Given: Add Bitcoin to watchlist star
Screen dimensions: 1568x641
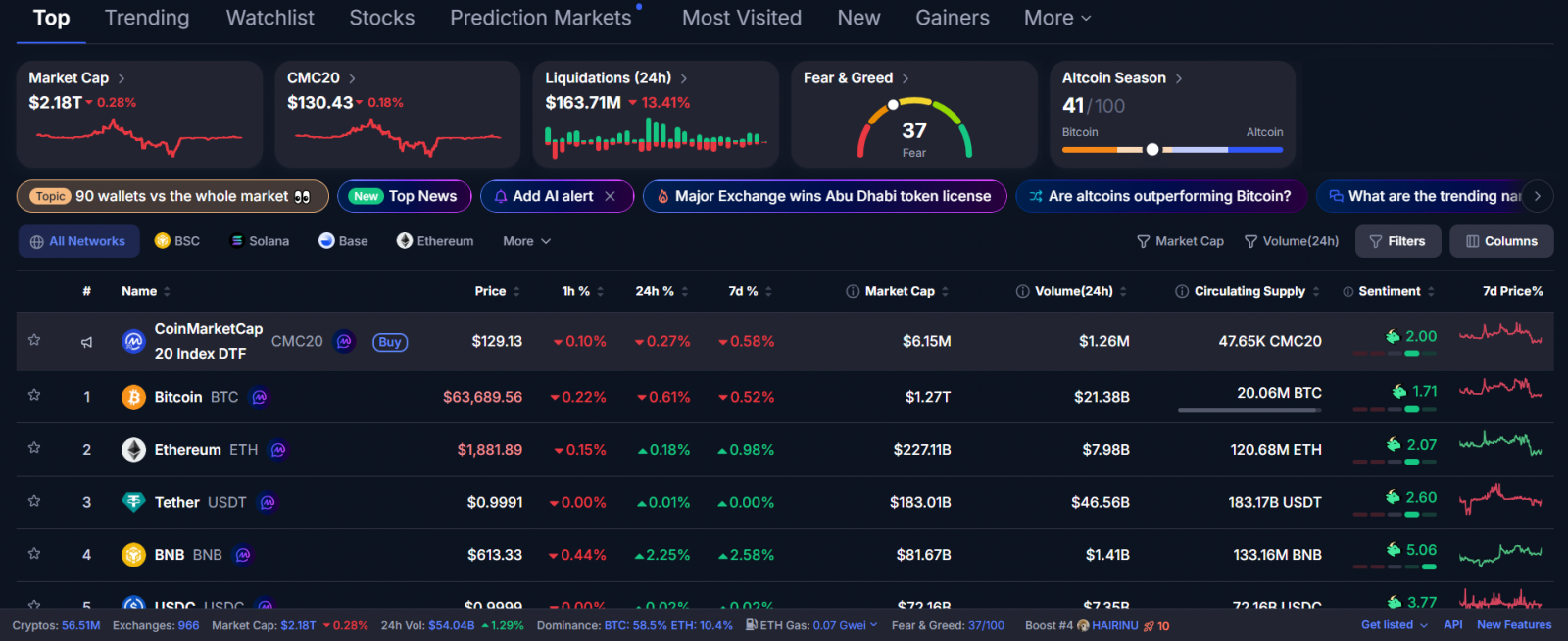Looking at the screenshot, I should [34, 395].
